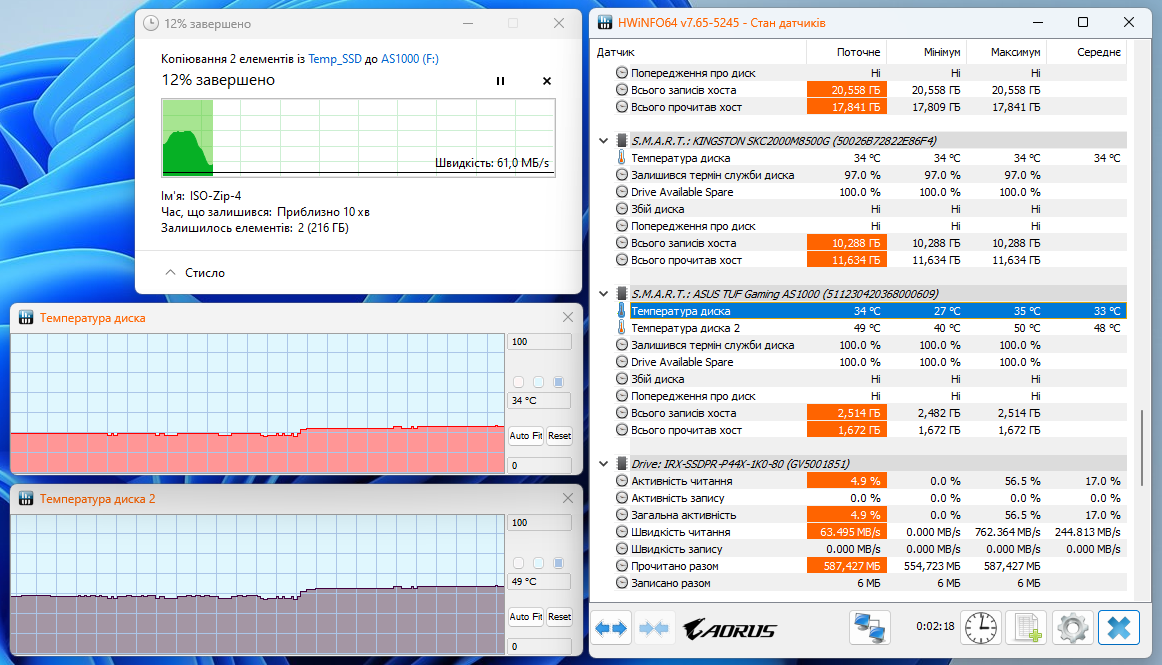Image resolution: width=1162 pixels, height=665 pixels.
Task: Click max value field 100 in Температура диска graph
Action: pyautogui.click(x=540, y=341)
